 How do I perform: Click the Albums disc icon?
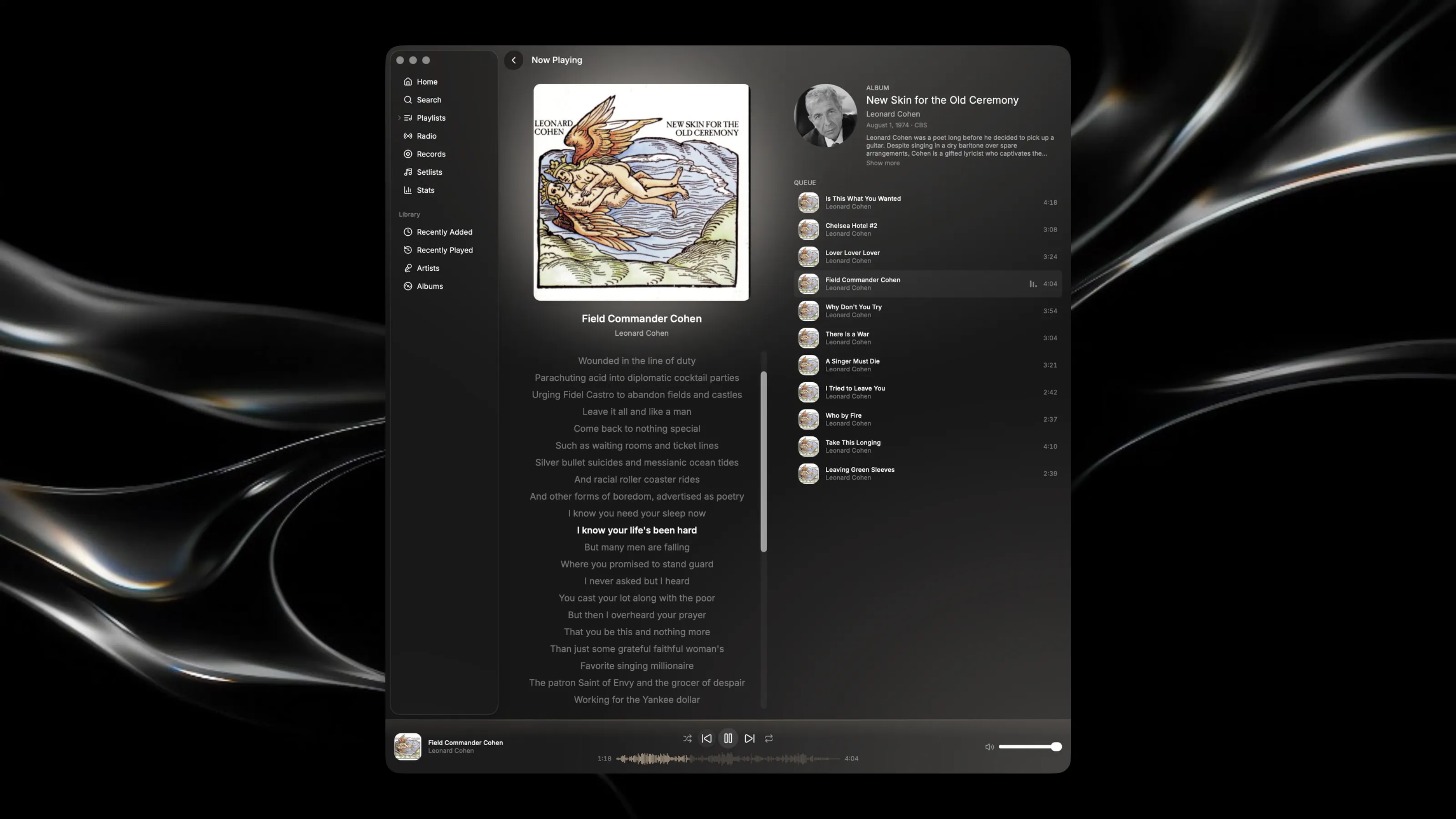tap(408, 286)
